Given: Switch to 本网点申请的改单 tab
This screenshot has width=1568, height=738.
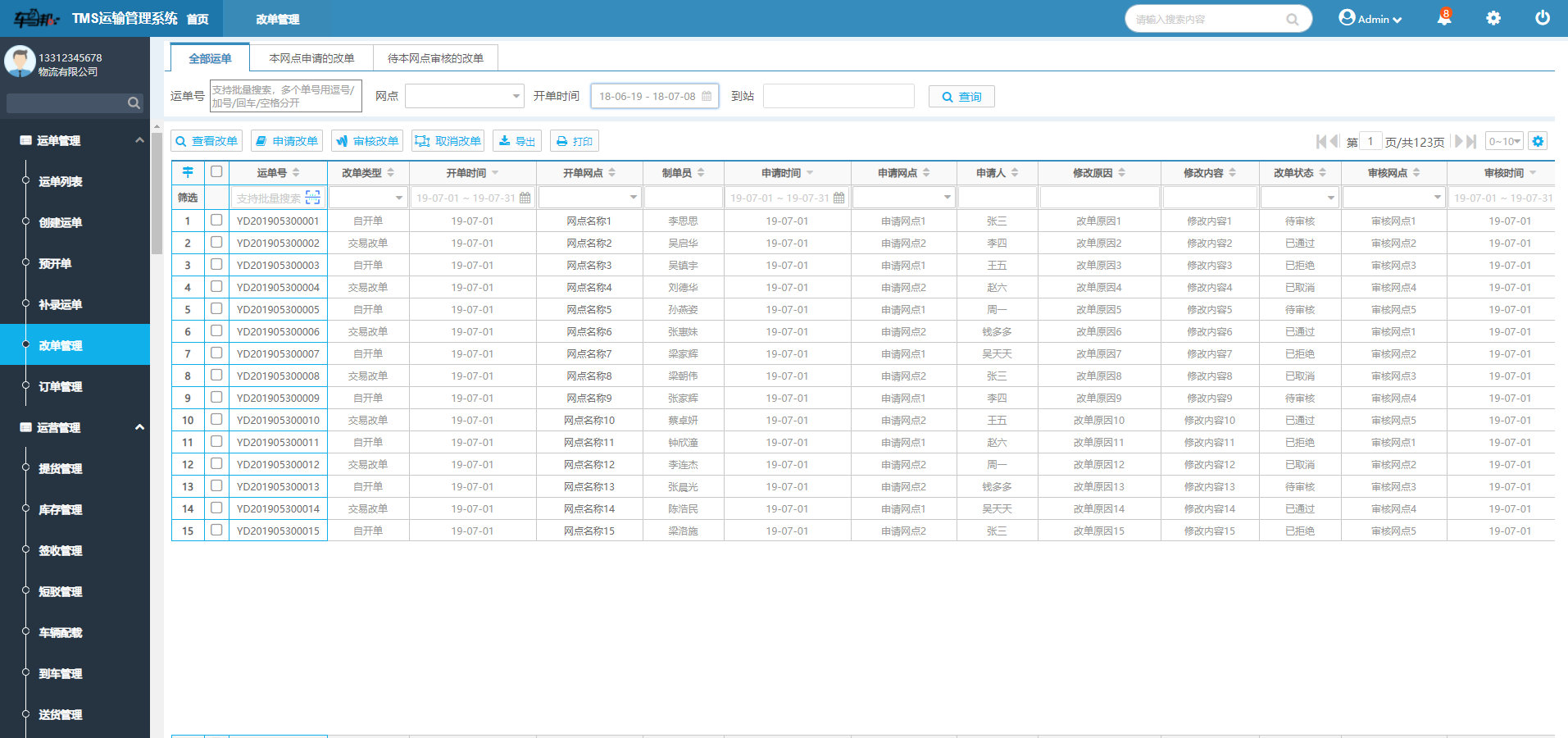Looking at the screenshot, I should (311, 58).
